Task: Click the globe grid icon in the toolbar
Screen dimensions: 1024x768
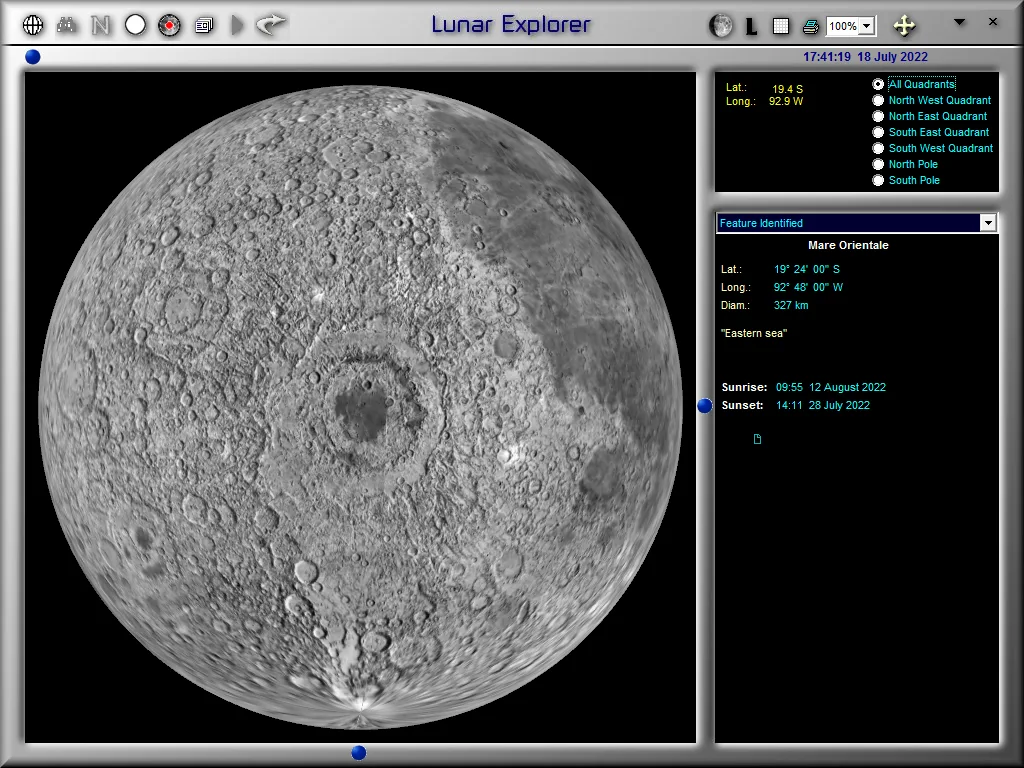Action: pyautogui.click(x=33, y=25)
